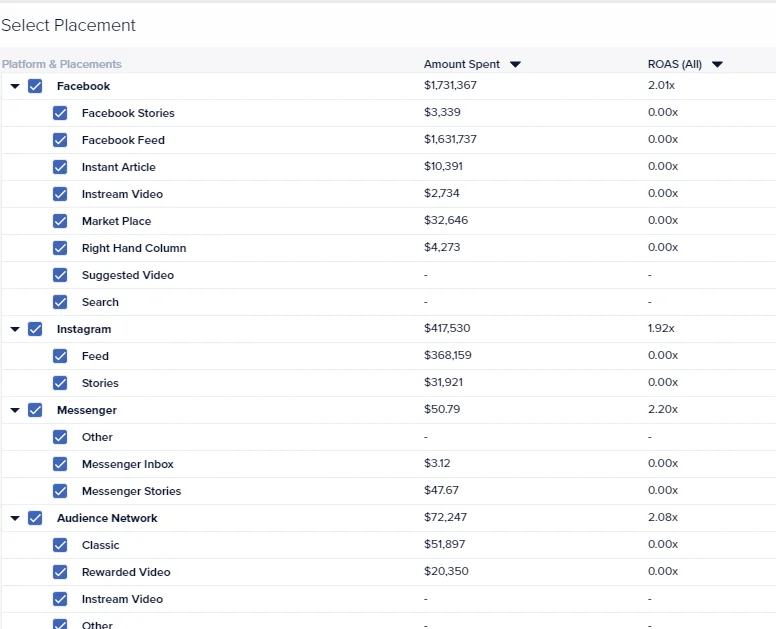Collapse the Messenger placements group
The width and height of the screenshot is (776, 629).
[x=15, y=410]
